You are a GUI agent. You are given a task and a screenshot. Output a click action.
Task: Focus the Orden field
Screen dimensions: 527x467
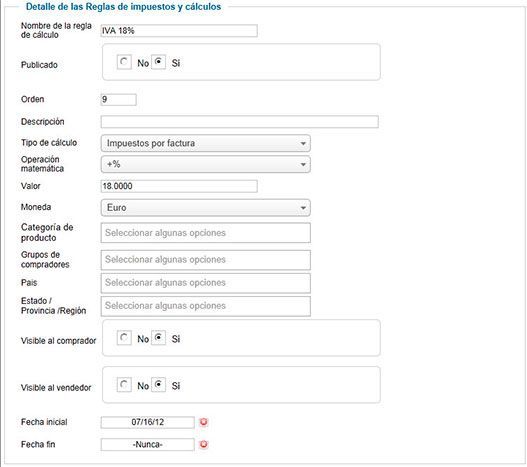click(x=119, y=100)
